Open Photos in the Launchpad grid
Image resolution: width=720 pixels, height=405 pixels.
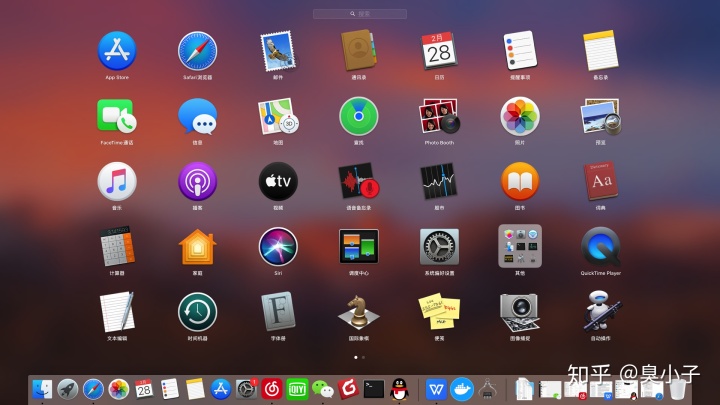coord(520,116)
